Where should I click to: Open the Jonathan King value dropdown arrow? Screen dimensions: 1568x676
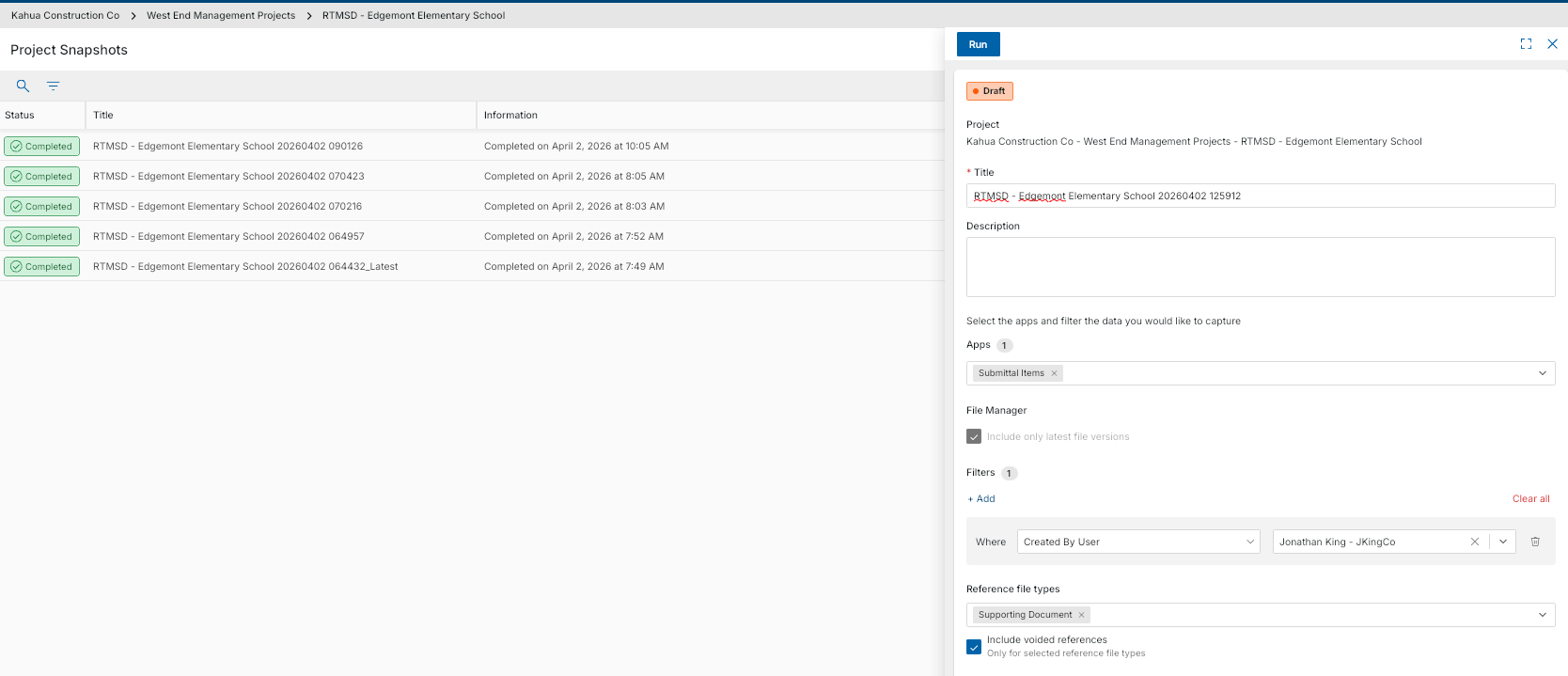tap(1502, 542)
